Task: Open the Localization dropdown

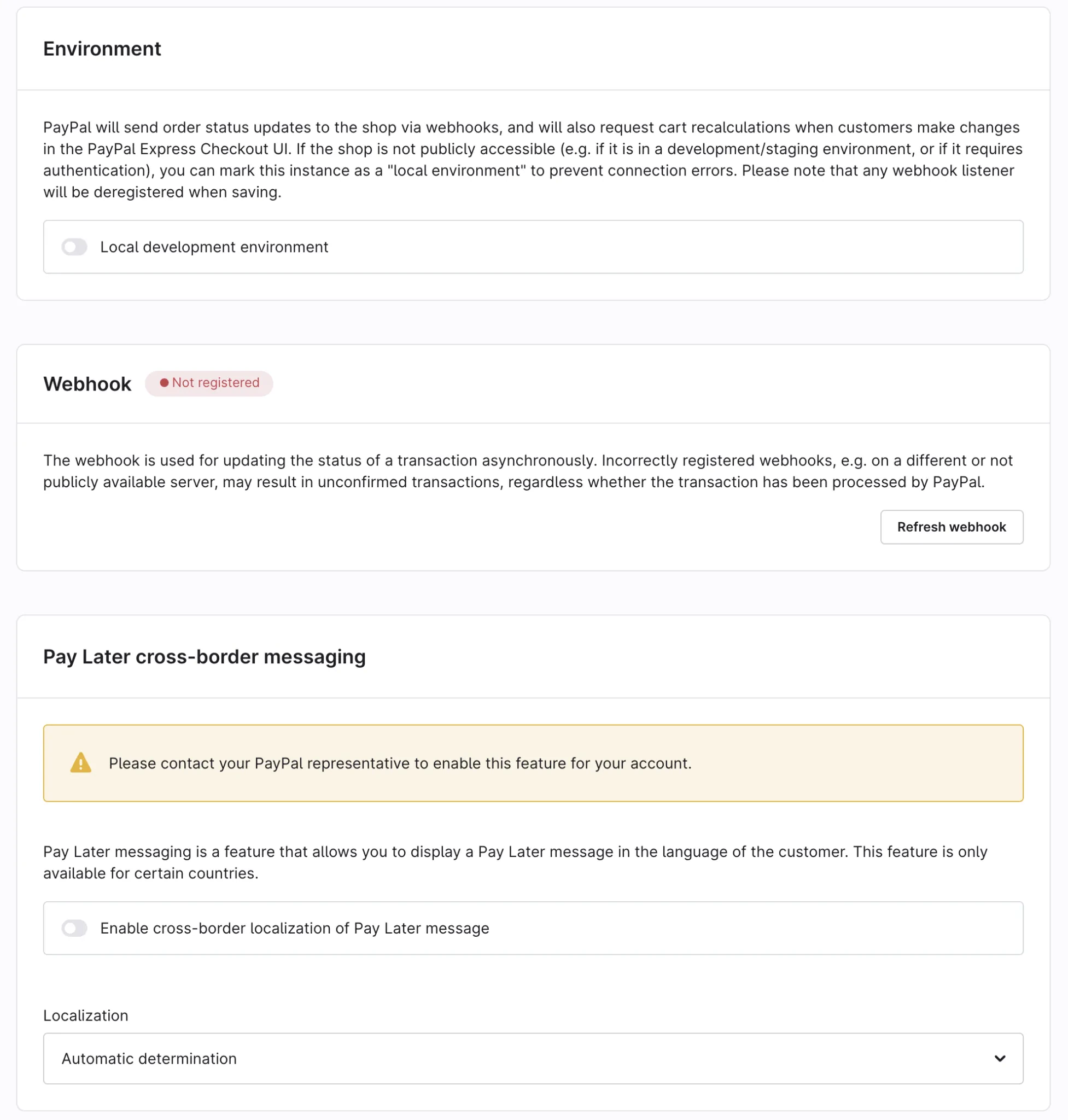Action: [x=532, y=1059]
